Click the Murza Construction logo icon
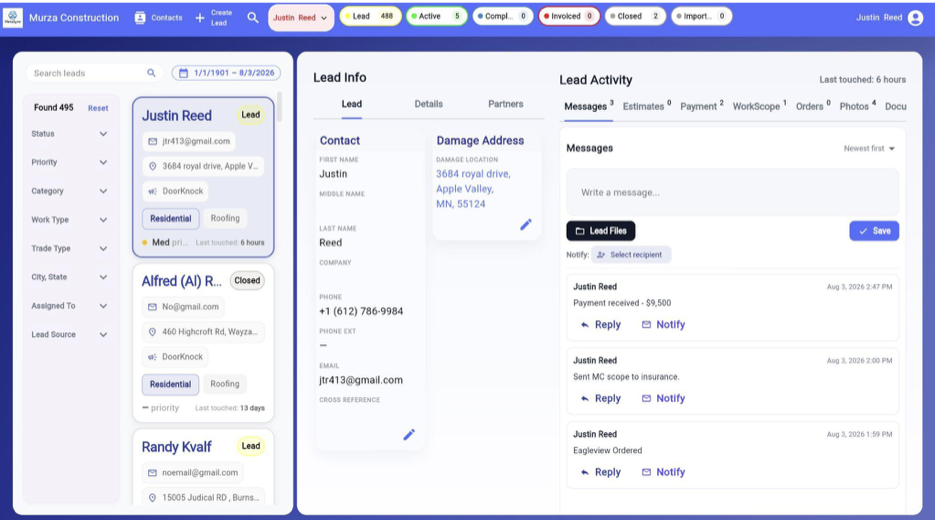Screen dimensions: 936x520 [x=13, y=17]
